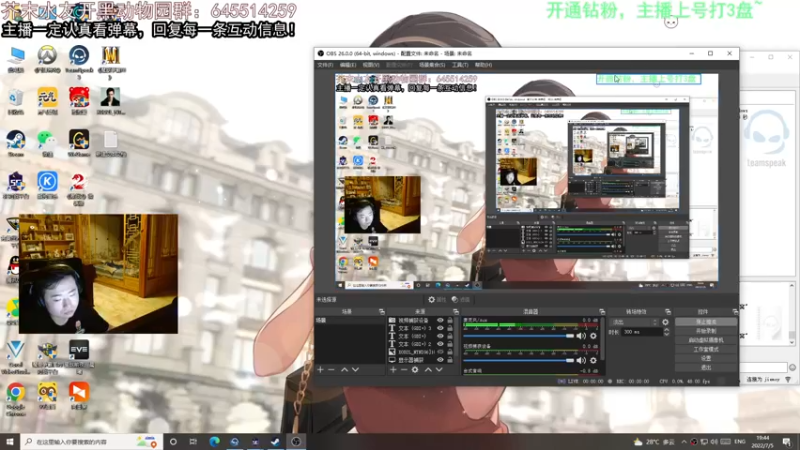Pop out the Sources dock
This screenshot has width=800, height=450.
(x=456, y=311)
